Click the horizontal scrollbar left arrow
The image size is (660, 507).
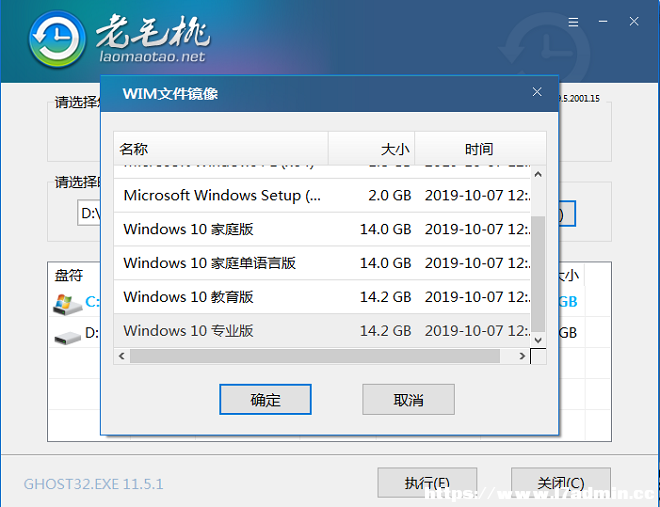point(122,356)
